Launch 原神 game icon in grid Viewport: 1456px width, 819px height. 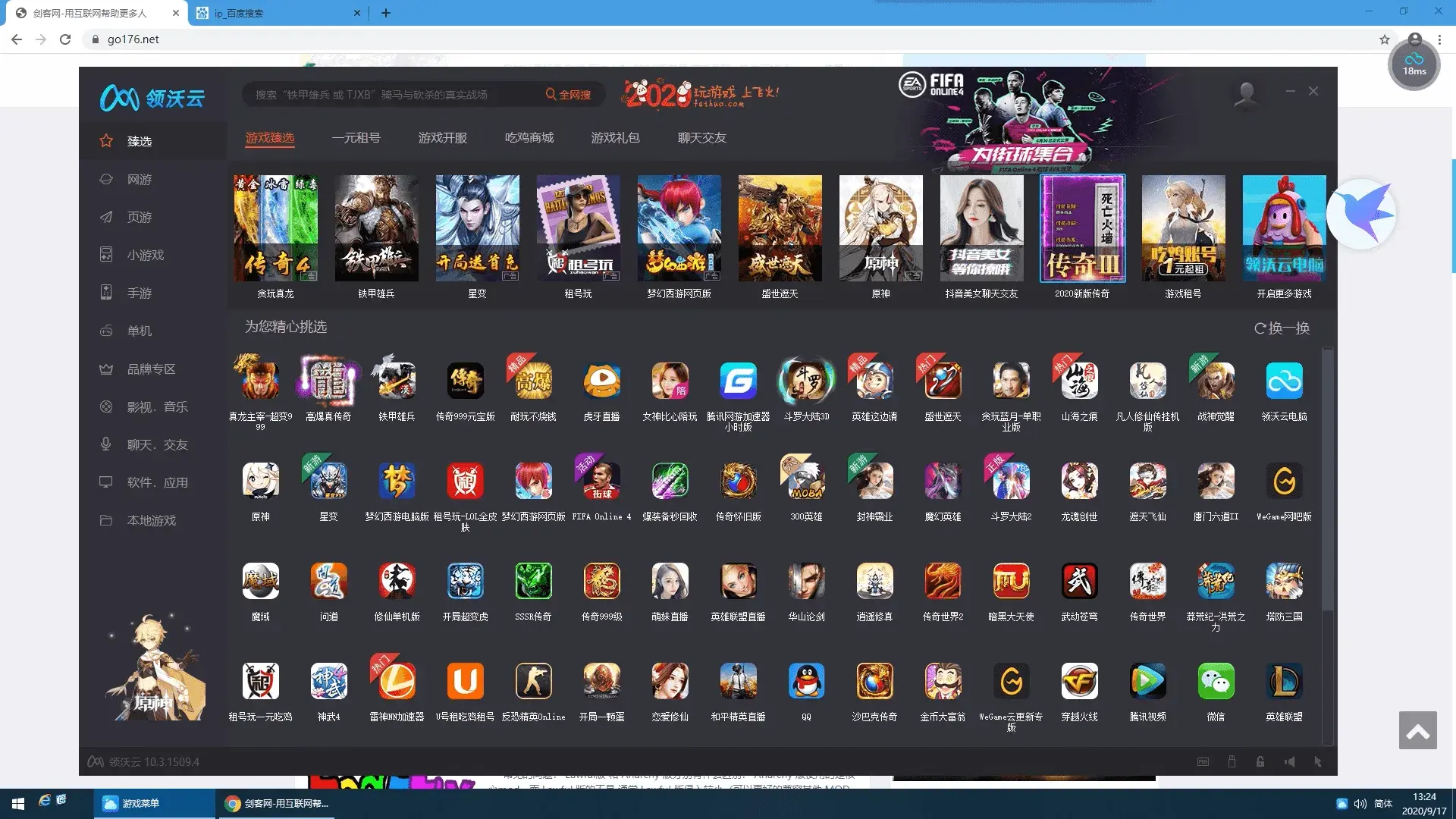click(x=260, y=481)
